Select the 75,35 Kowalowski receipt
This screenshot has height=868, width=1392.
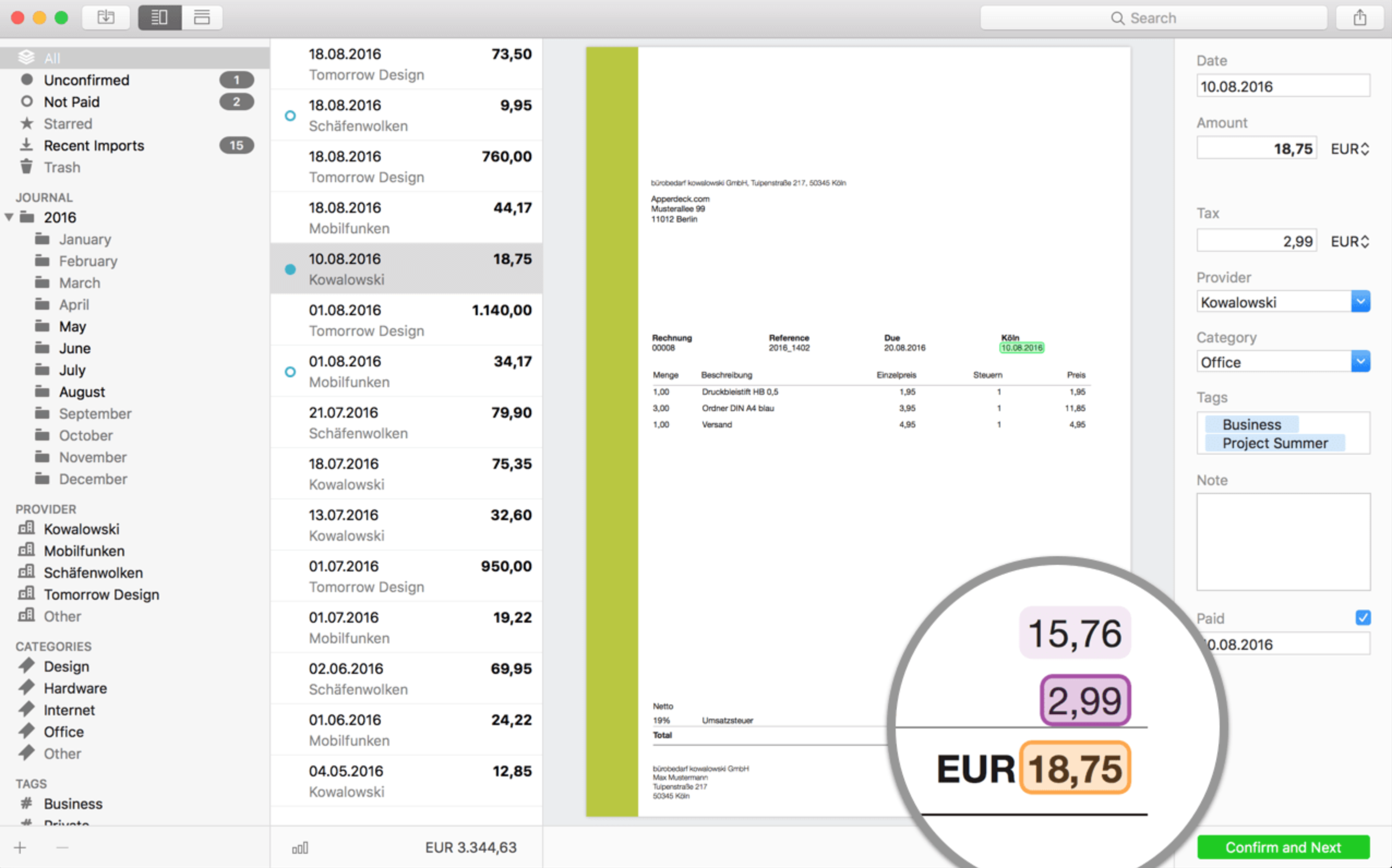coord(406,474)
